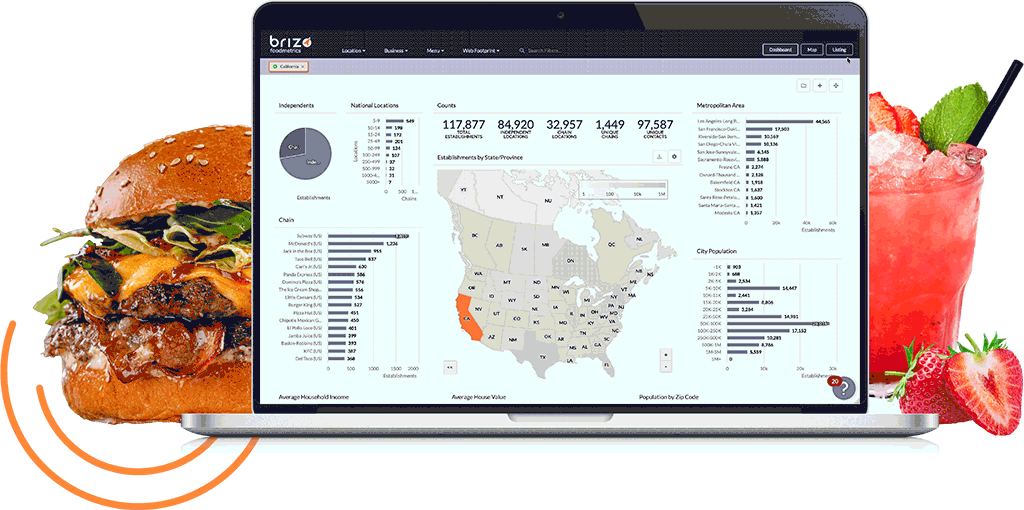The height and width of the screenshot is (510, 1024).
Task: Click the move/crosshair icon in the dashboard toolbar
Action: 836,86
